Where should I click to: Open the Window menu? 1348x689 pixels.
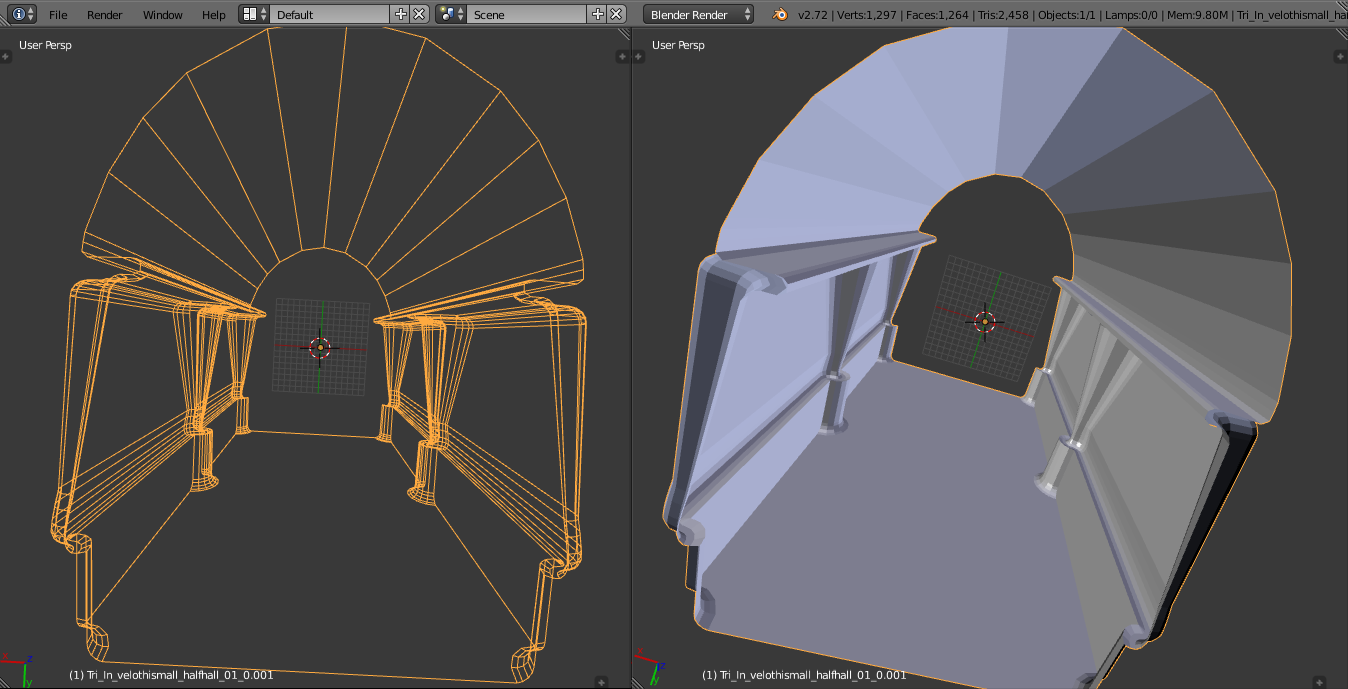(x=162, y=15)
